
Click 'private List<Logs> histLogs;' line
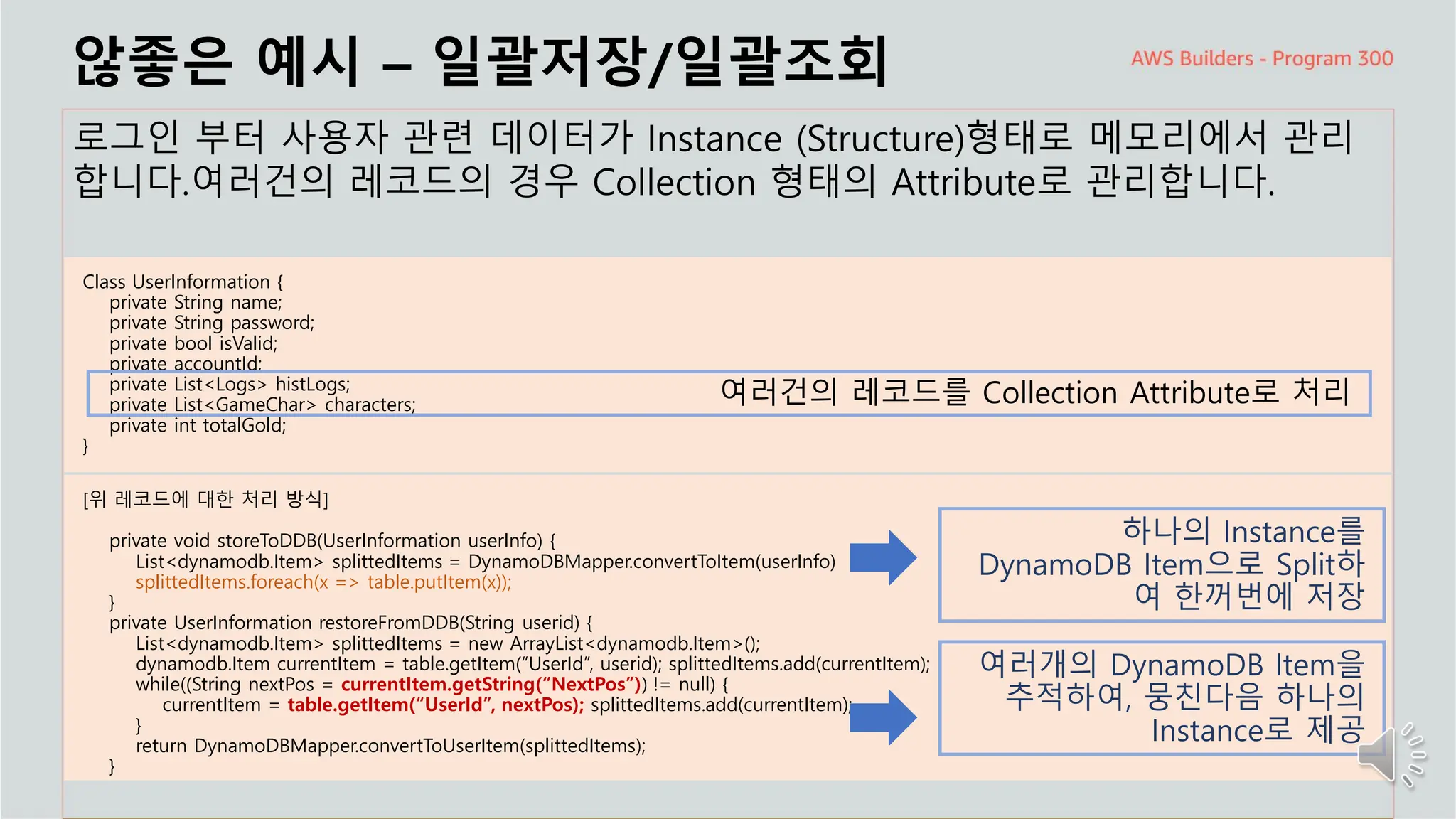[x=230, y=385]
